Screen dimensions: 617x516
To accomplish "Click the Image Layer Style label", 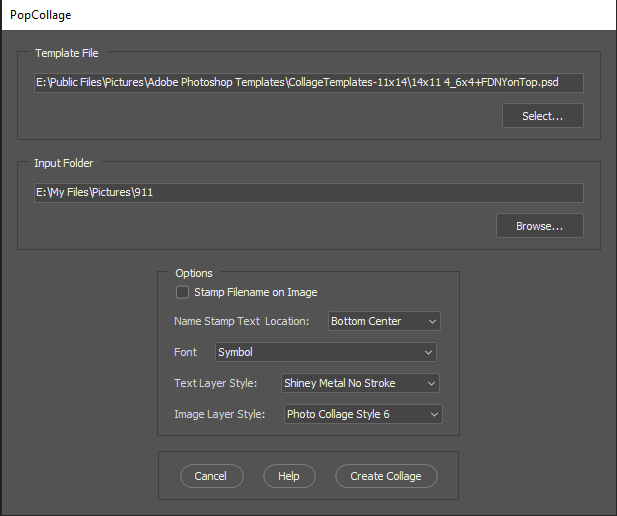I will (220, 413).
